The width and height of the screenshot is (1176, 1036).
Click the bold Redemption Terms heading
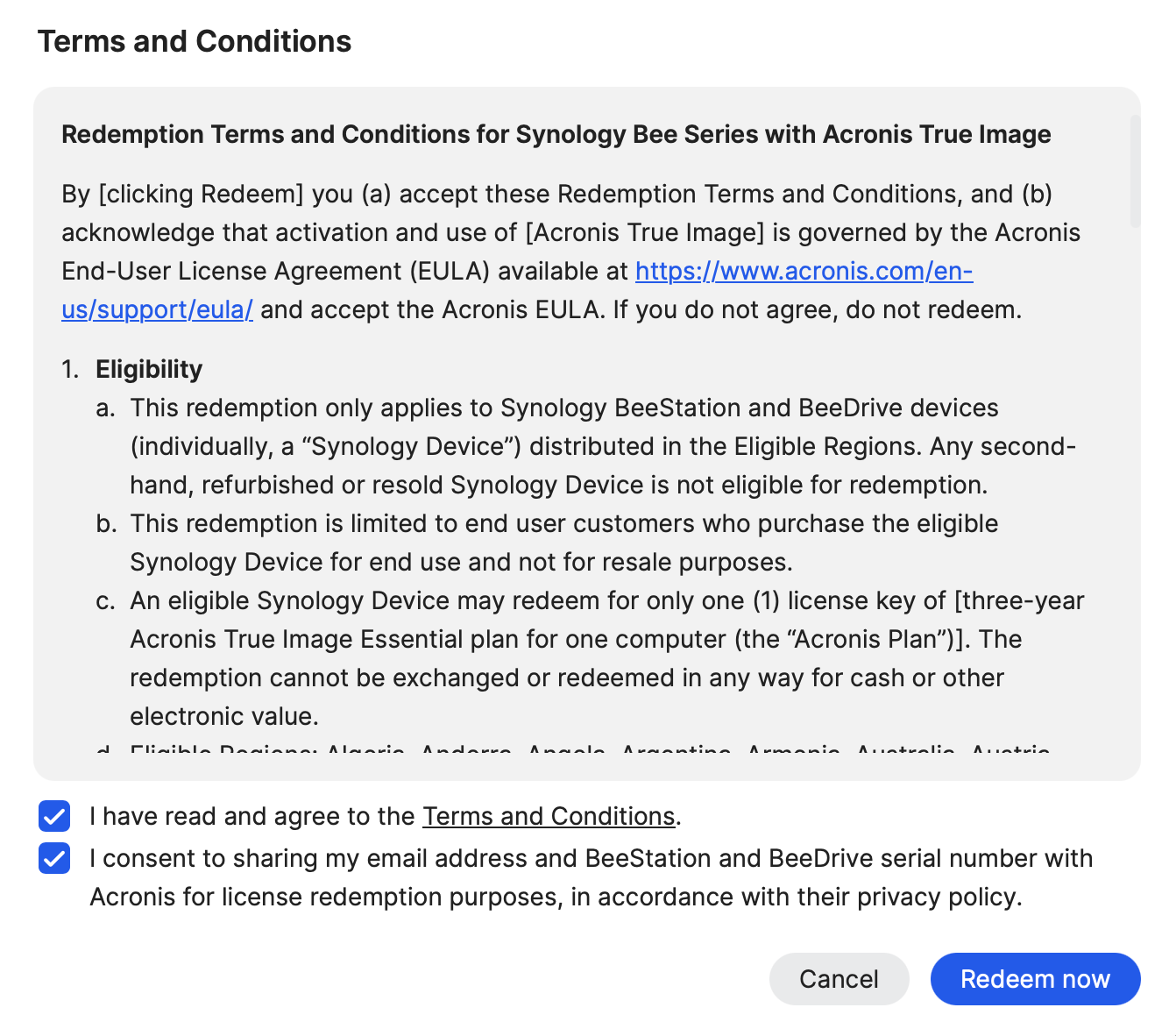(x=556, y=134)
